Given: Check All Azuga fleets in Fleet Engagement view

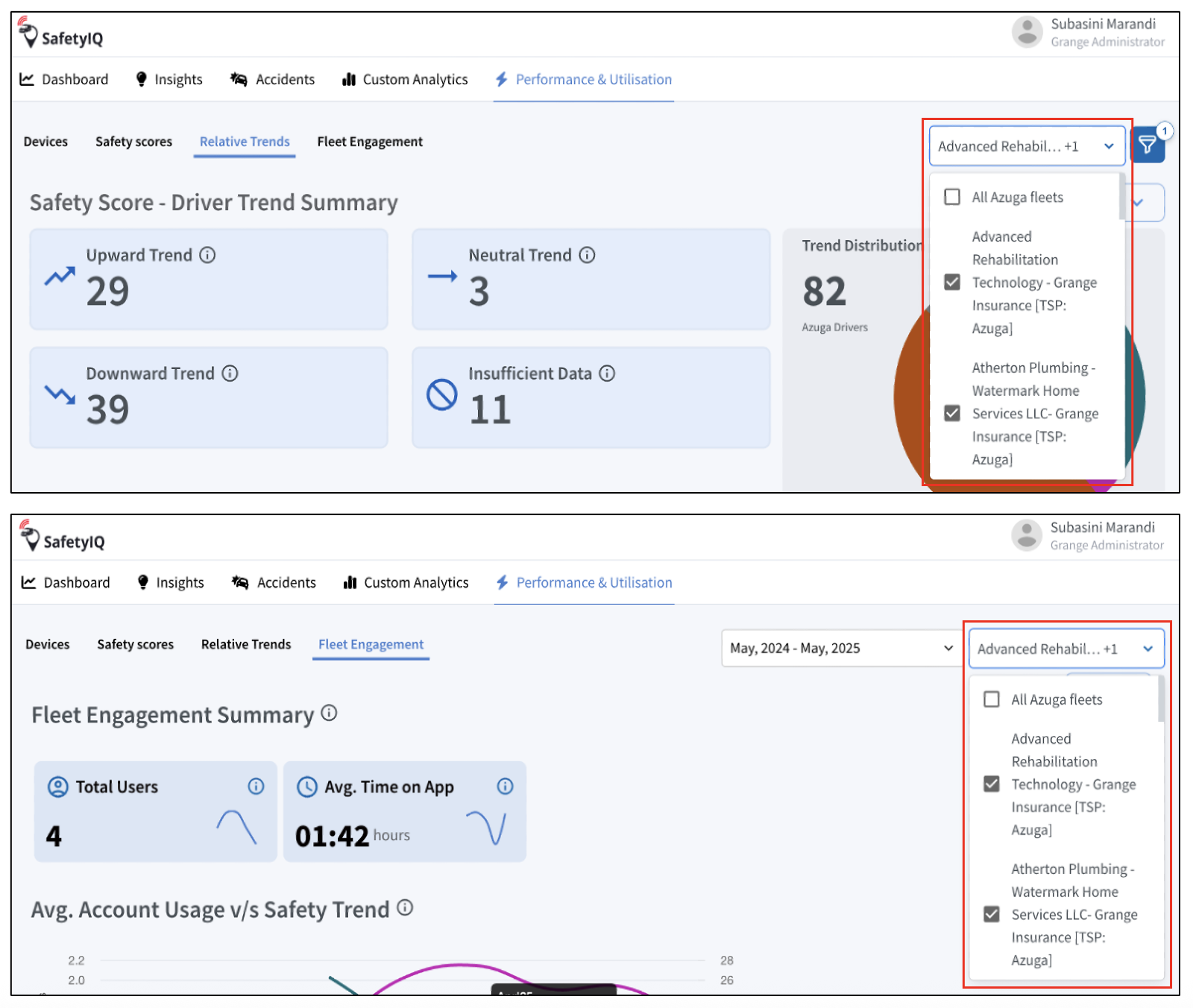Looking at the screenshot, I should (992, 699).
